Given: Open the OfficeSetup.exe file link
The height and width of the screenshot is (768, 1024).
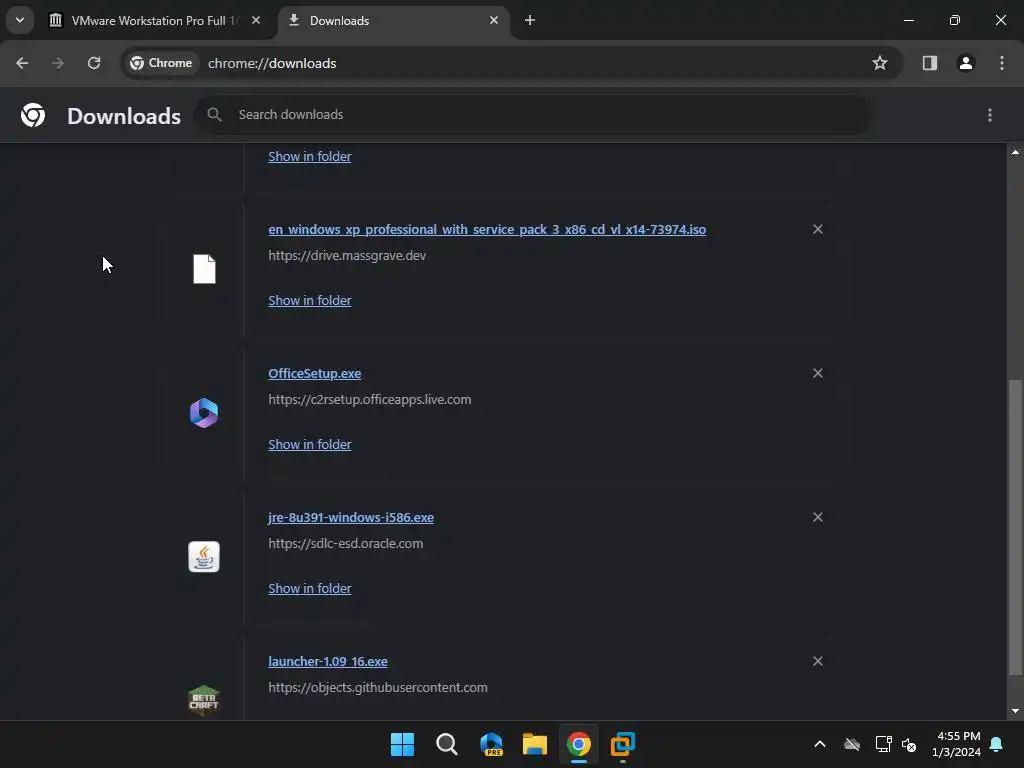Looking at the screenshot, I should (315, 374).
